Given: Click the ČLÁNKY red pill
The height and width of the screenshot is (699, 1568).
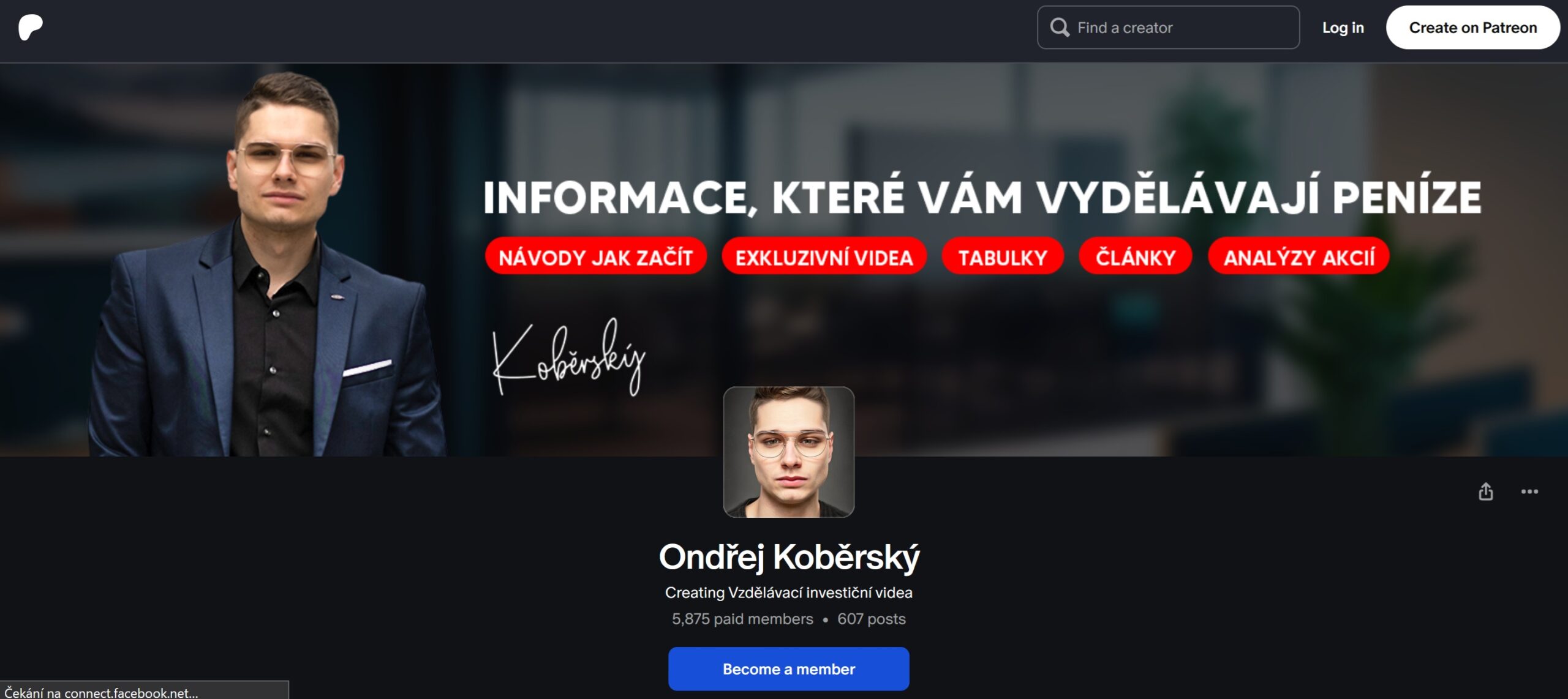Looking at the screenshot, I should 1135,256.
